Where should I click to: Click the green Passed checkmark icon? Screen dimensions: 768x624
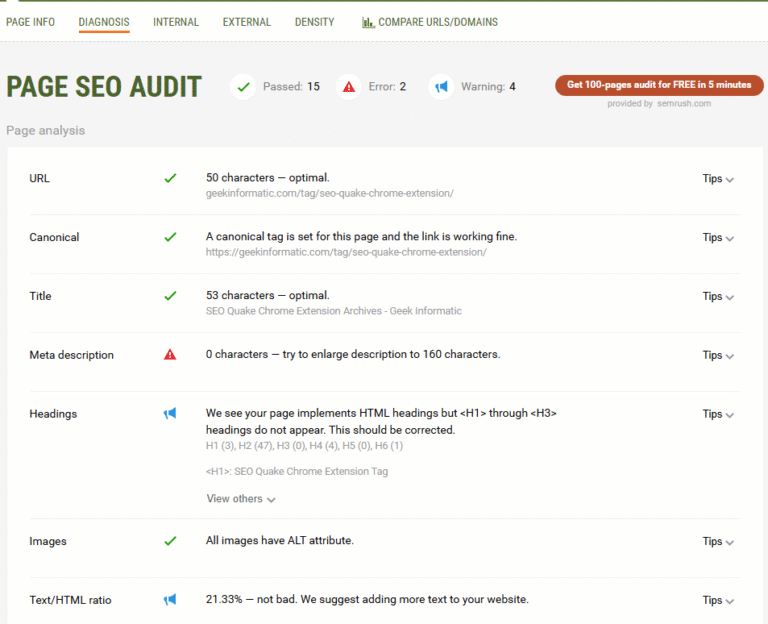242,87
